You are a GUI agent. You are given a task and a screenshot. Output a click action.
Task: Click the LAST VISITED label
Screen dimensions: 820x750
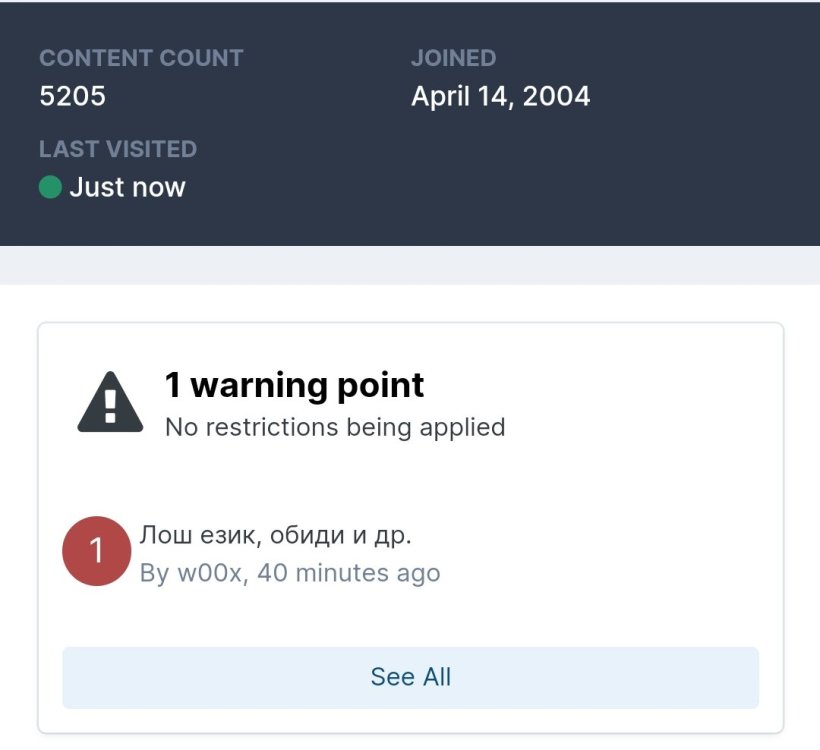pyautogui.click(x=118, y=149)
